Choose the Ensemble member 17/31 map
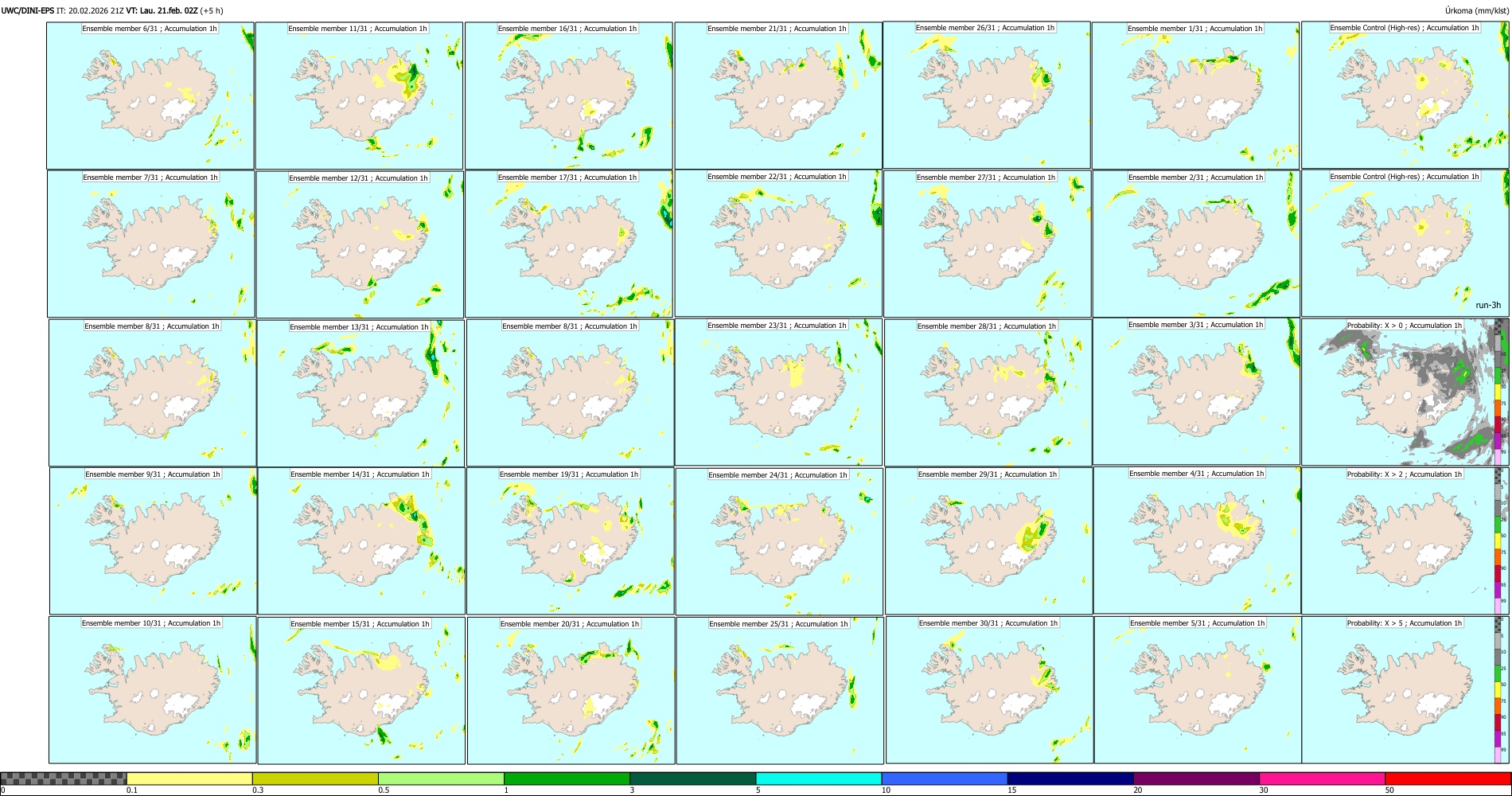This screenshot has width=1512, height=796. (569, 244)
